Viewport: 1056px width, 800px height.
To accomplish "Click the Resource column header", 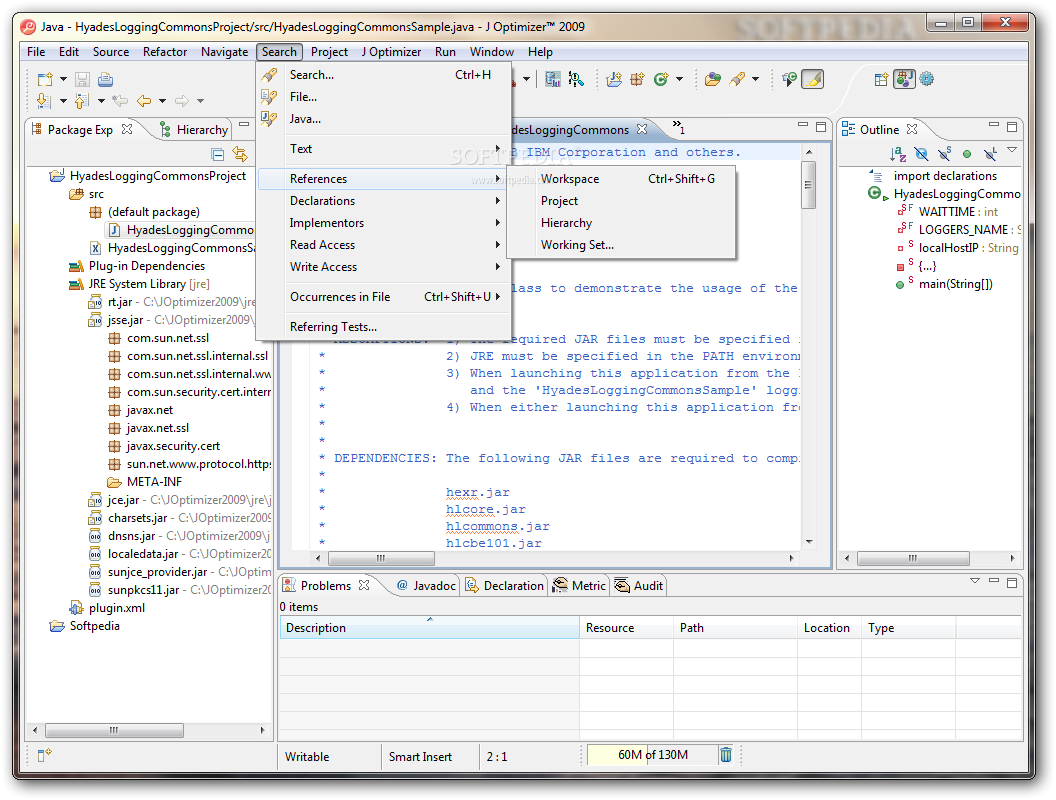I will (626, 628).
